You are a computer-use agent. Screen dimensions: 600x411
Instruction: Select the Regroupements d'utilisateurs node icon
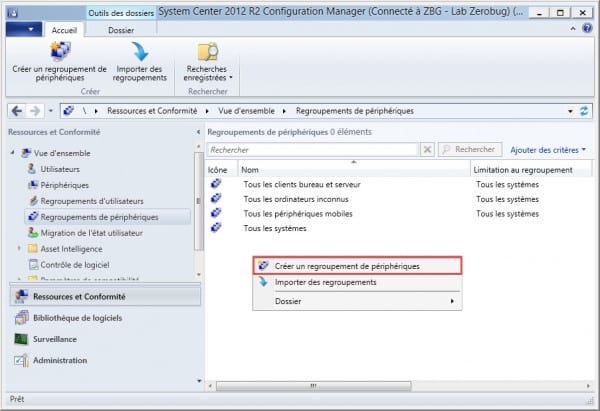tap(34, 201)
